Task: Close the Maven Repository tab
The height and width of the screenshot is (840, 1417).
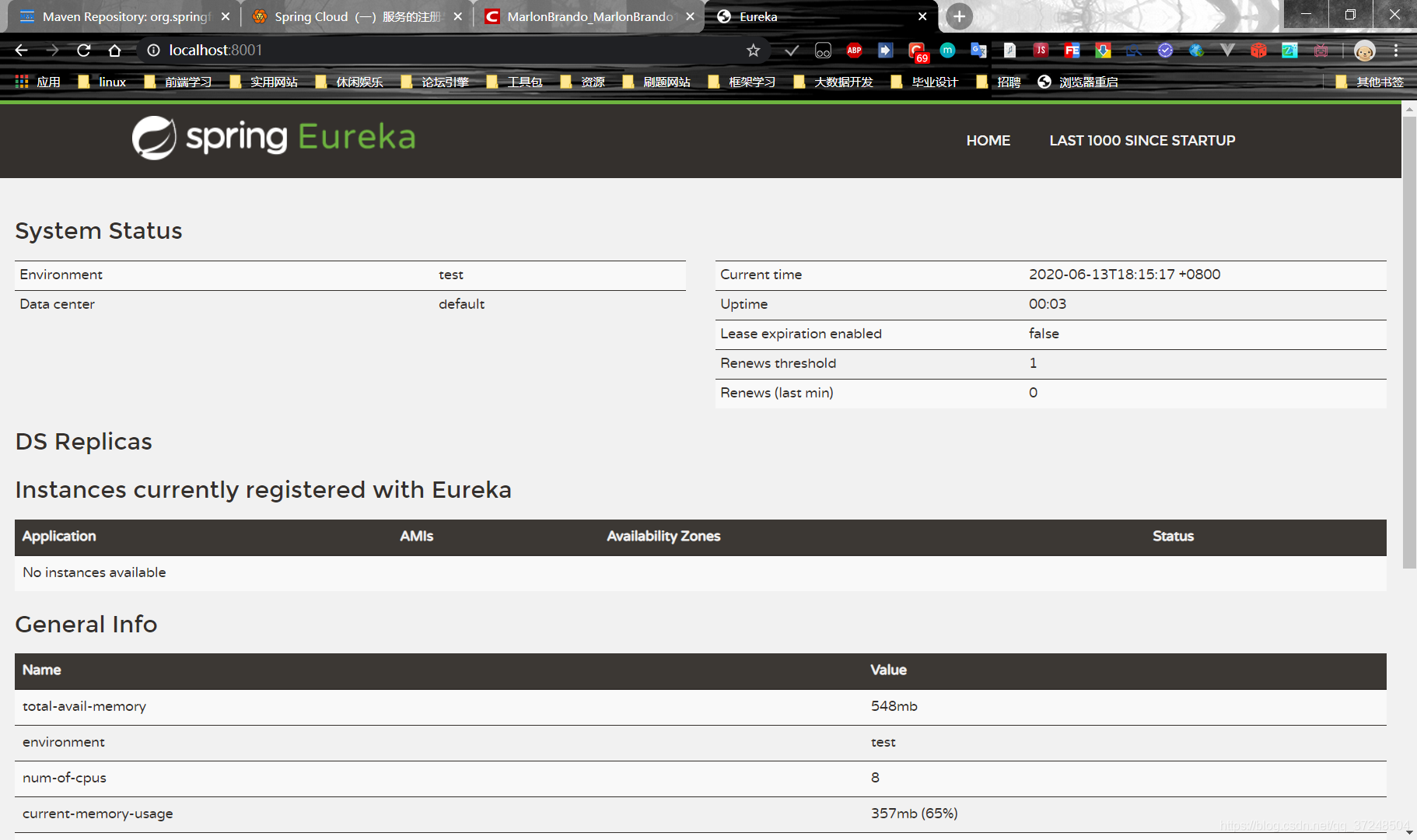Action: click(225, 16)
